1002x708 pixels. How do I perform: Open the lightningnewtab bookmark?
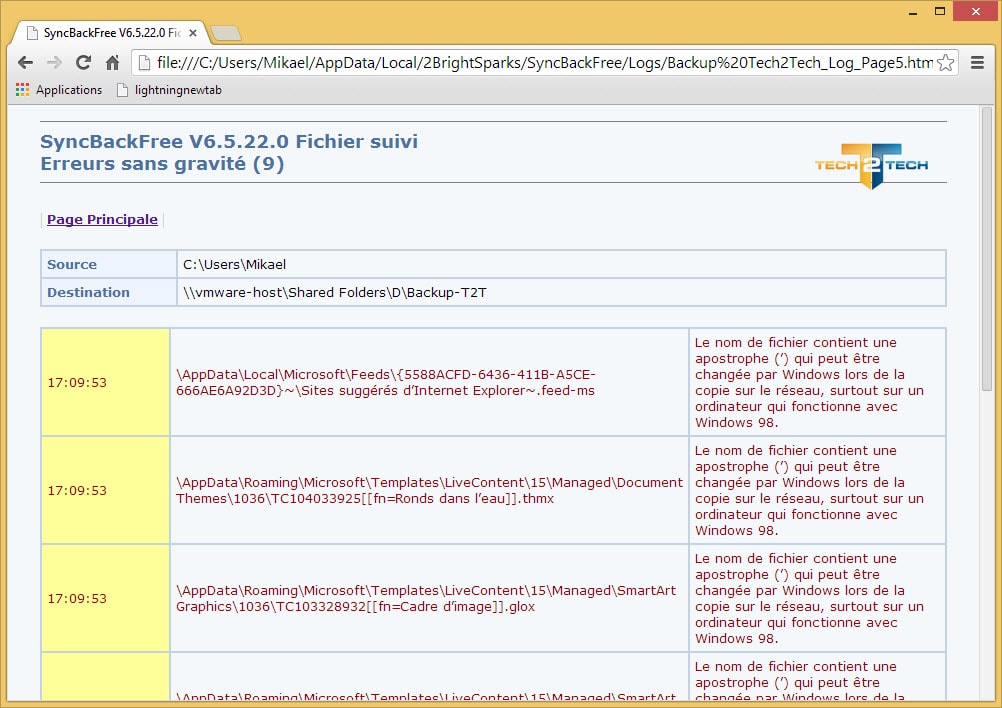(169, 90)
